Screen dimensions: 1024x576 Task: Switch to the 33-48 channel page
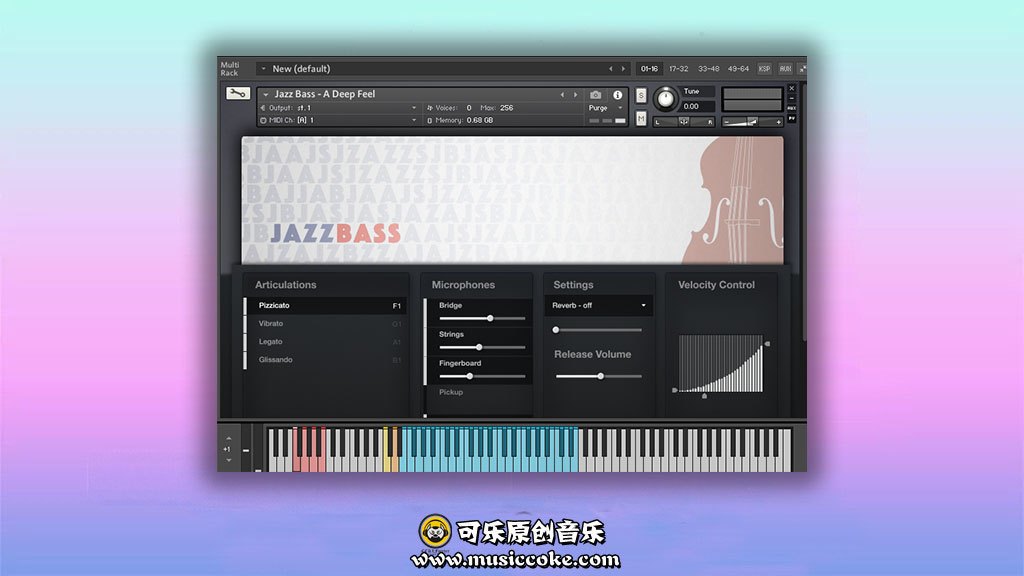click(709, 69)
